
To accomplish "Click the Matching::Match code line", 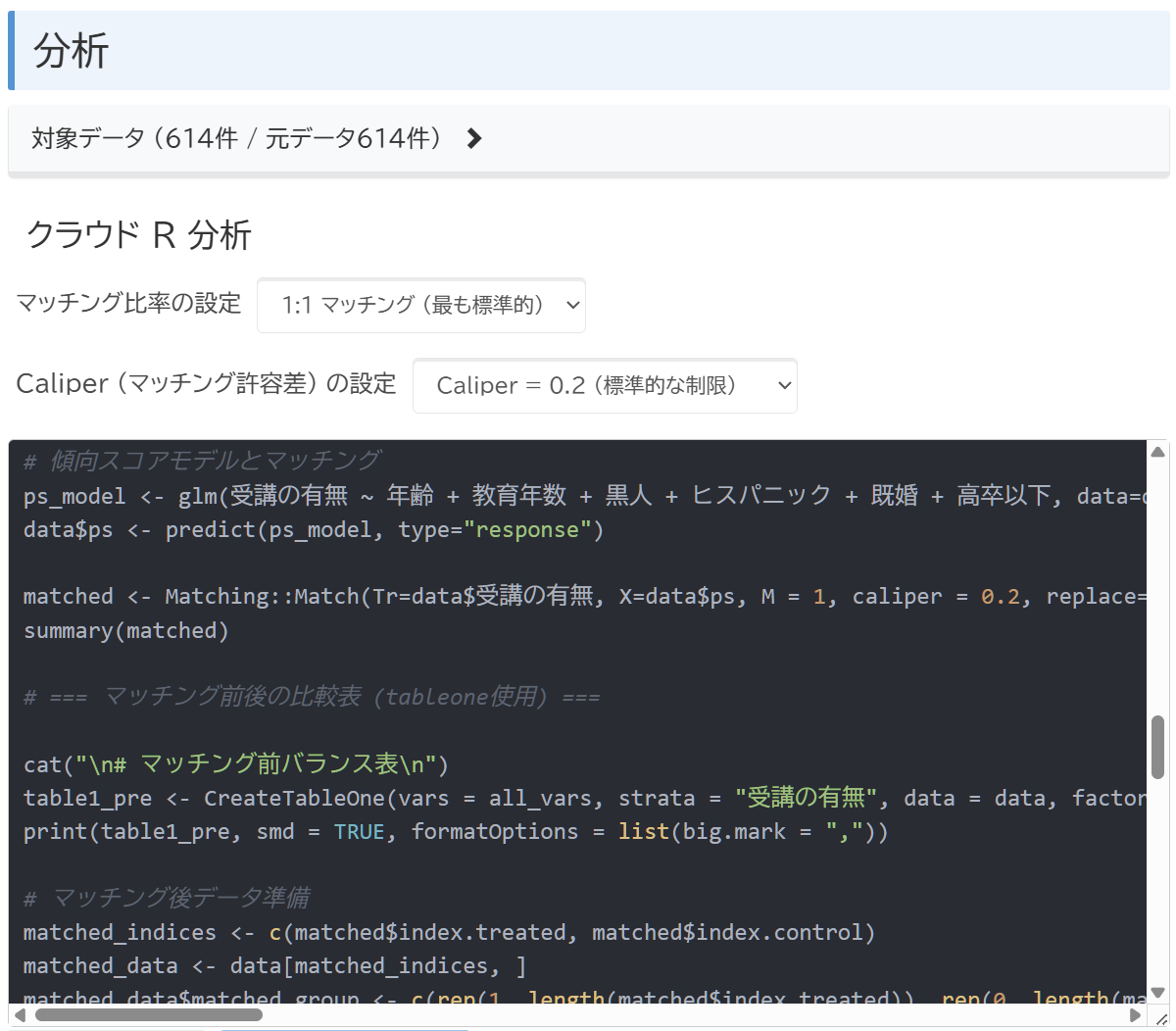I will tap(490, 597).
